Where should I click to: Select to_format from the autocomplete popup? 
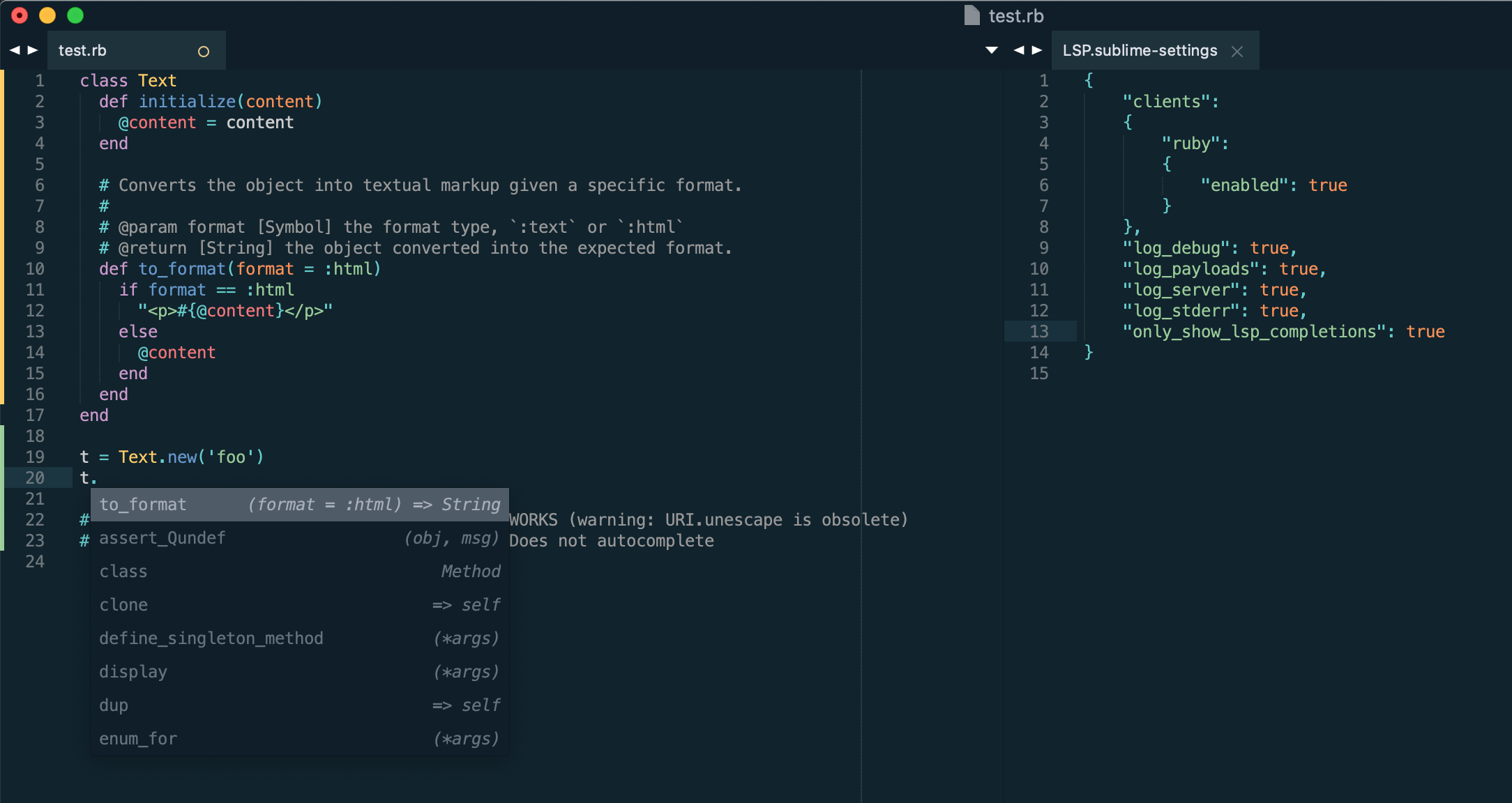(142, 504)
